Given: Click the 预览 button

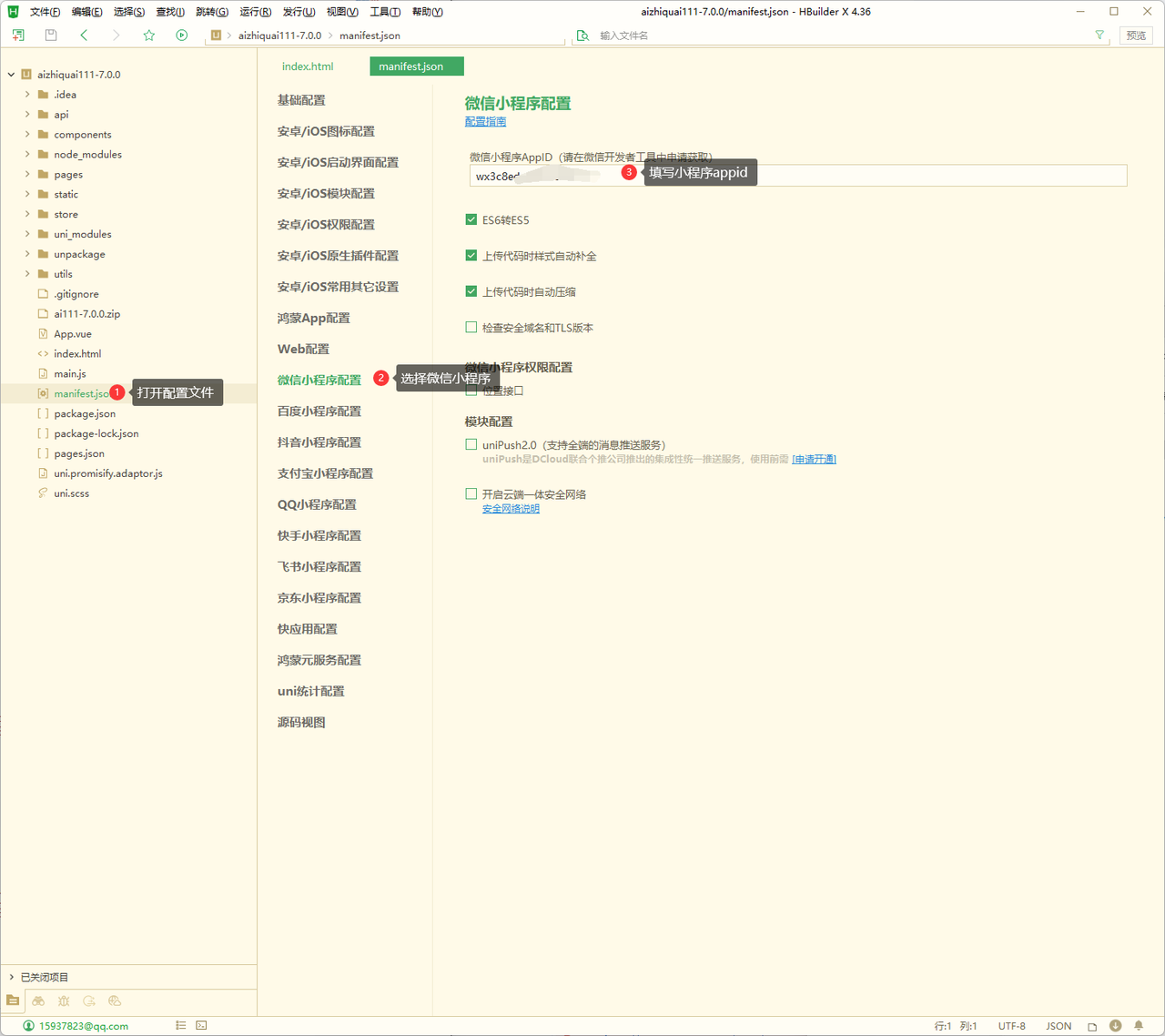Looking at the screenshot, I should point(1136,36).
